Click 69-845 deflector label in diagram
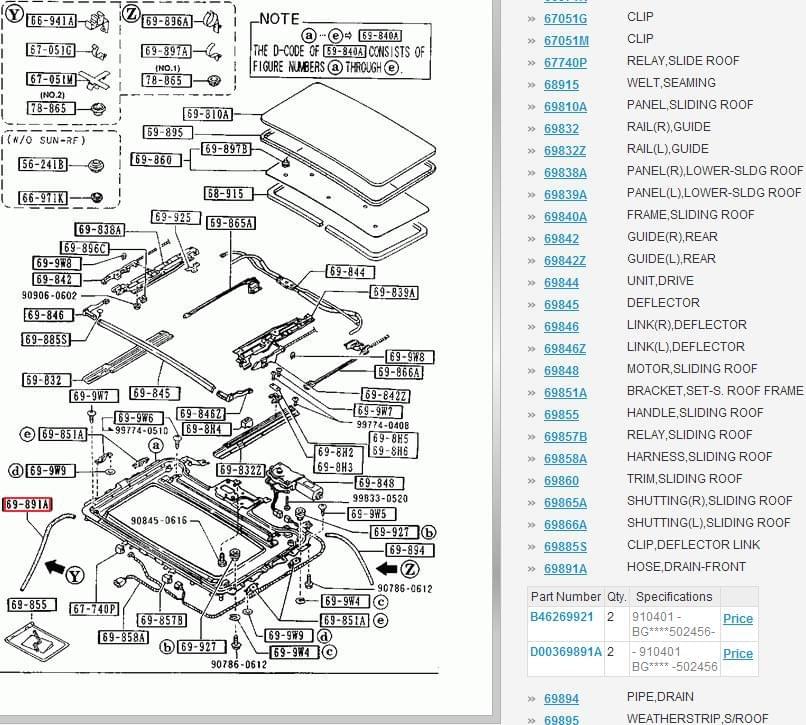Image resolution: width=806 pixels, height=725 pixels. (155, 393)
